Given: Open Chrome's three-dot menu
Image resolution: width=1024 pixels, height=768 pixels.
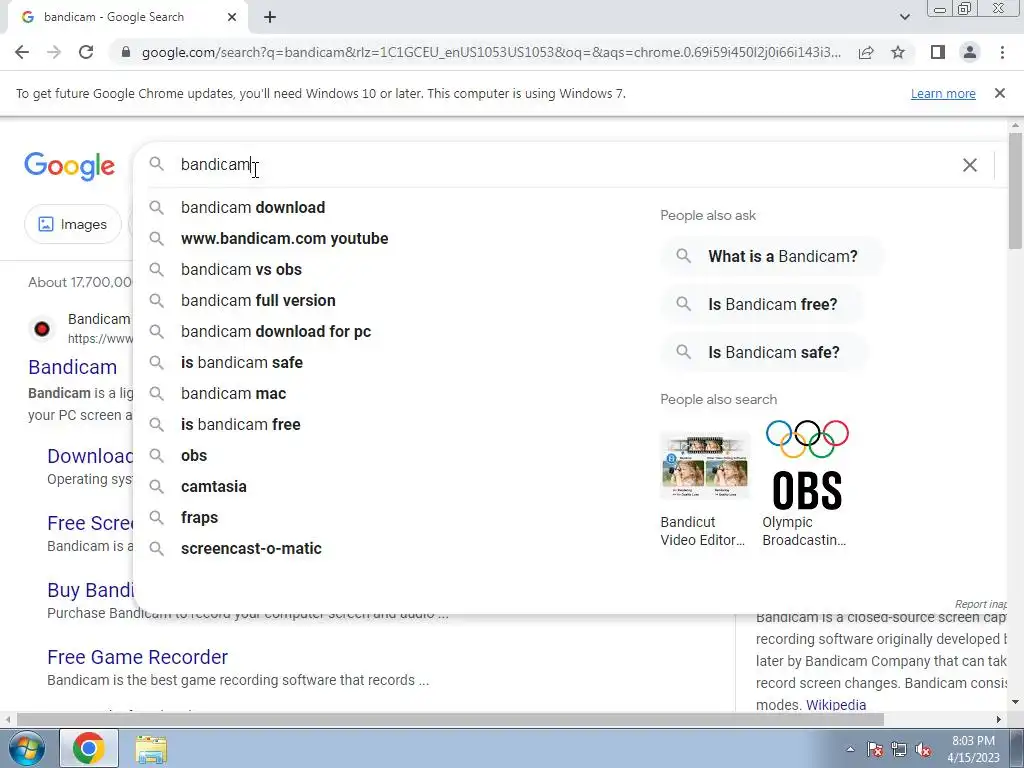Looking at the screenshot, I should (x=1002, y=52).
